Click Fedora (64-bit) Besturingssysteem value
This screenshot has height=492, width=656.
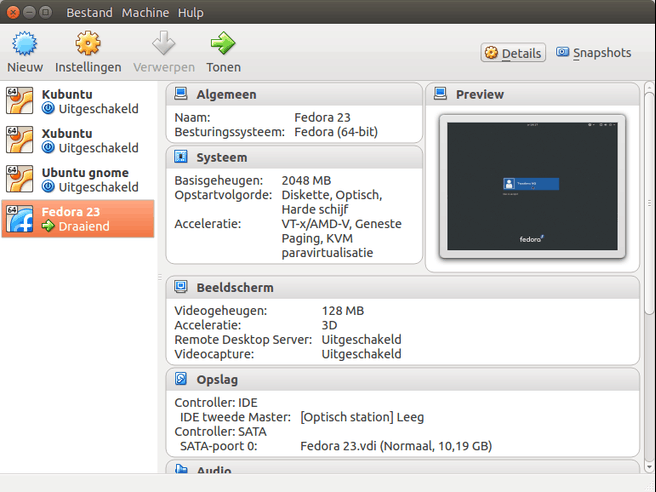(x=336, y=132)
